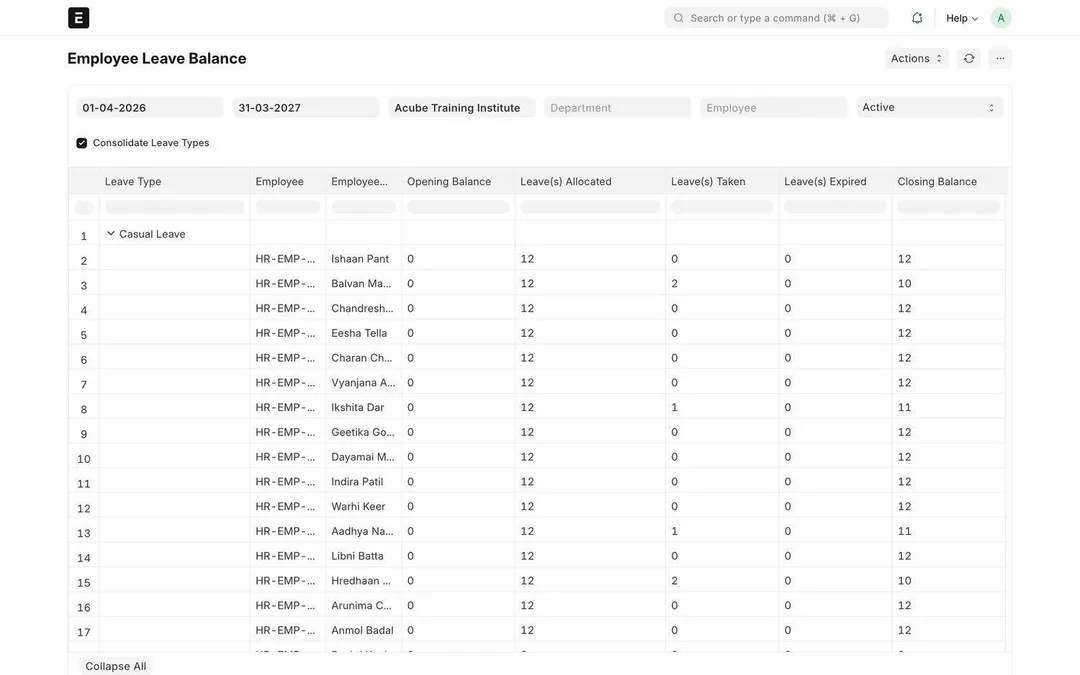Open the Help dropdown menu
Image resolution: width=1080 pixels, height=675 pixels.
[962, 18]
